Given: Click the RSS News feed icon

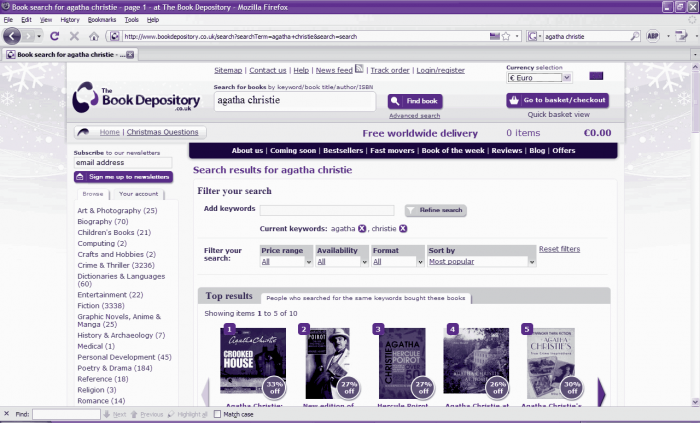Looking at the screenshot, I should [359, 69].
